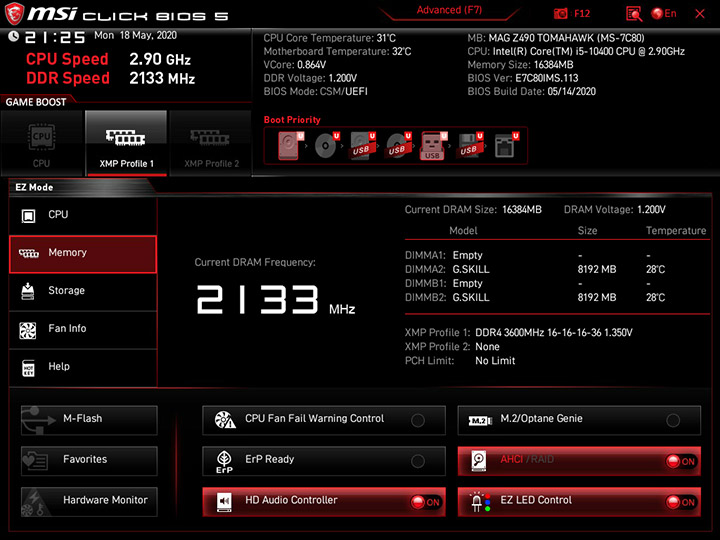Image resolution: width=720 pixels, height=540 pixels.
Task: Enable the CPU Game Boost button
Action: tap(42, 143)
